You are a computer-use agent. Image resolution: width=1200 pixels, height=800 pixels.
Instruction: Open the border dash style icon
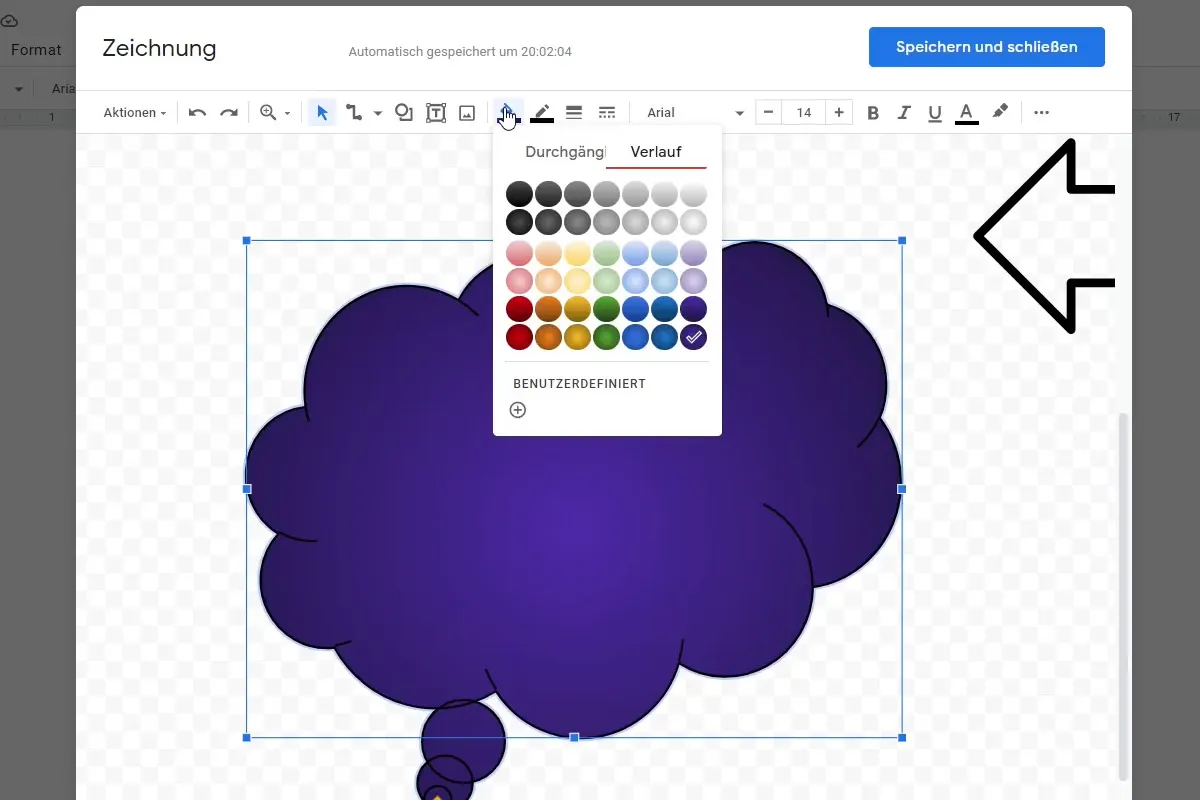click(x=606, y=113)
